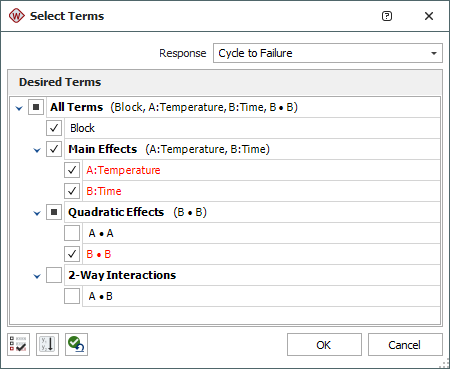Uncheck the Block checkbox
This screenshot has width=450, height=369.
click(54, 128)
